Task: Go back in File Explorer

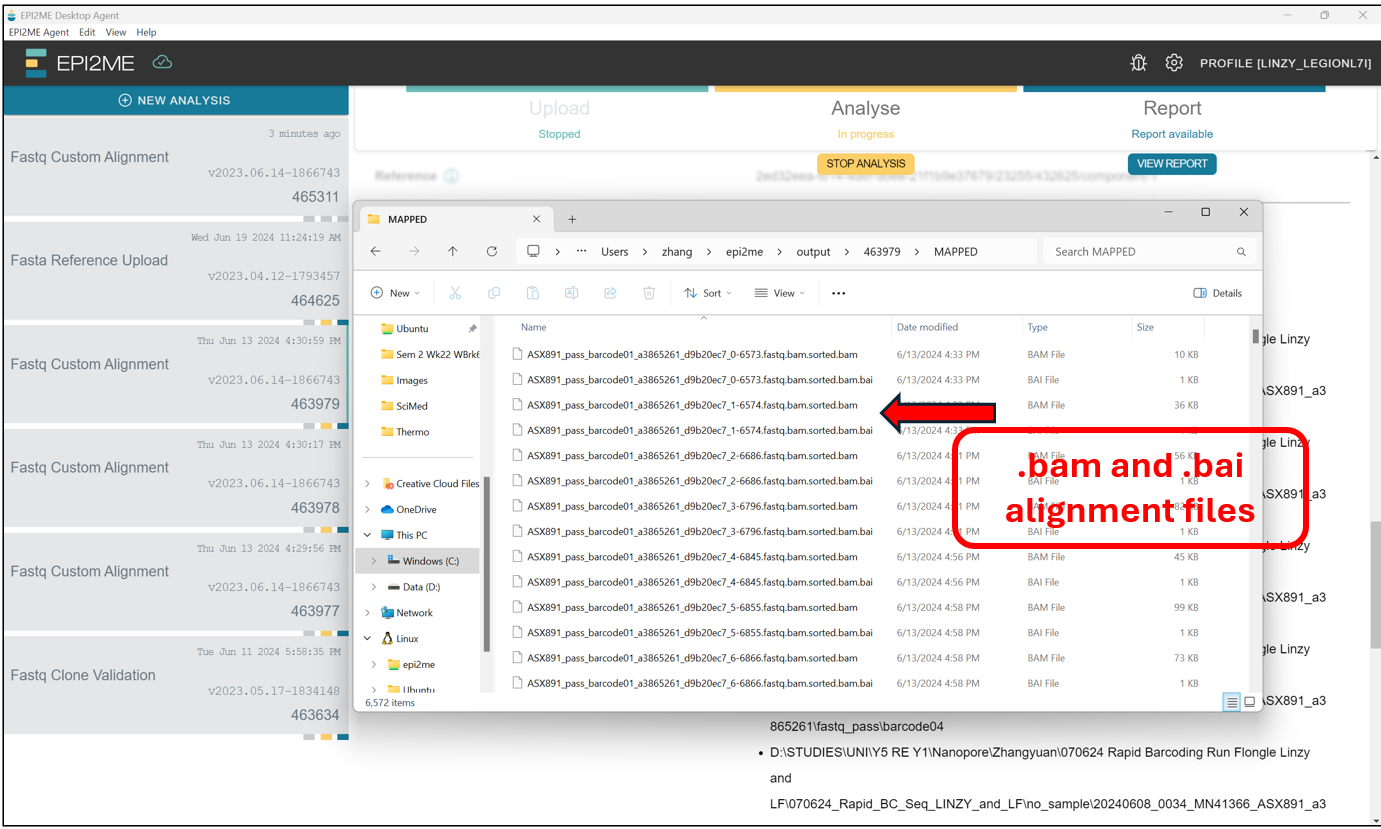Action: click(x=375, y=252)
